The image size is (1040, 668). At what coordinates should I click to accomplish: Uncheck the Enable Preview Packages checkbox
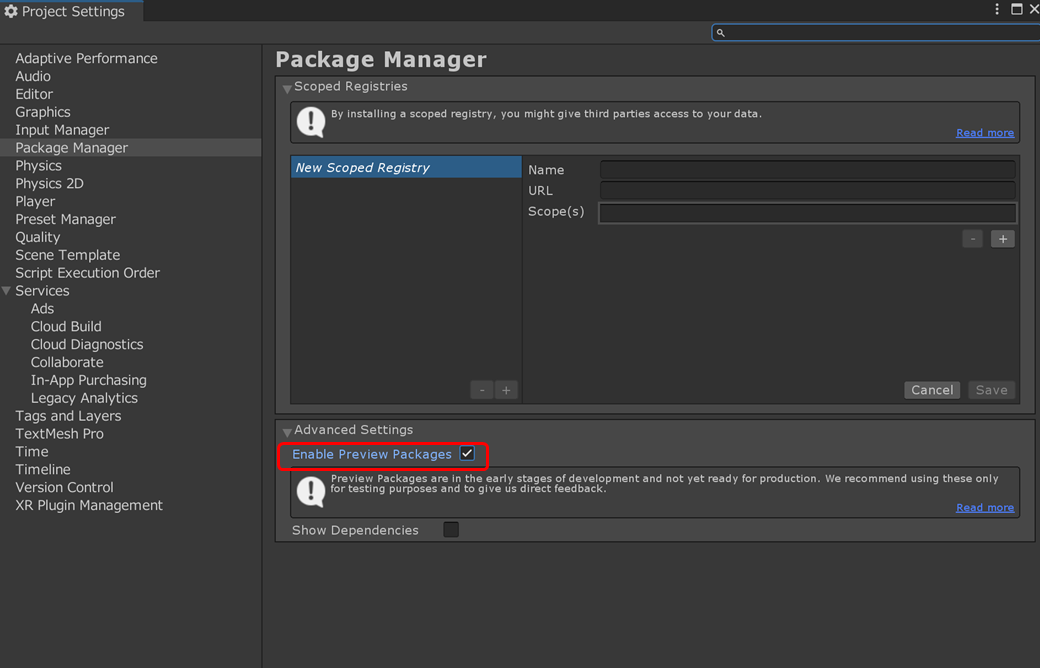click(466, 453)
